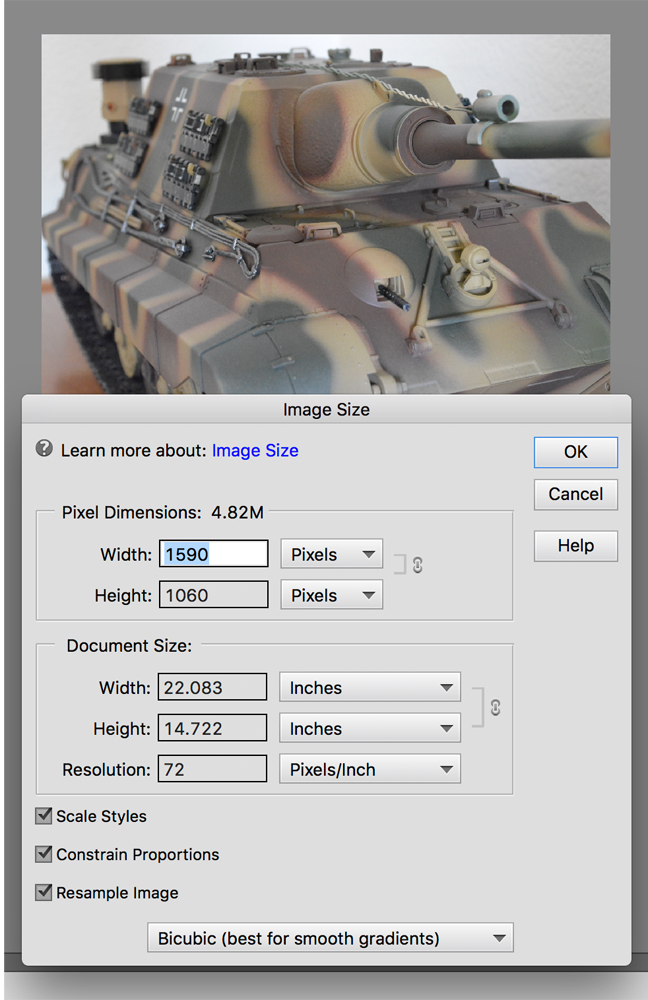Open the pixel width units dropdown
Screen dimensions: 648x1000
point(331,554)
